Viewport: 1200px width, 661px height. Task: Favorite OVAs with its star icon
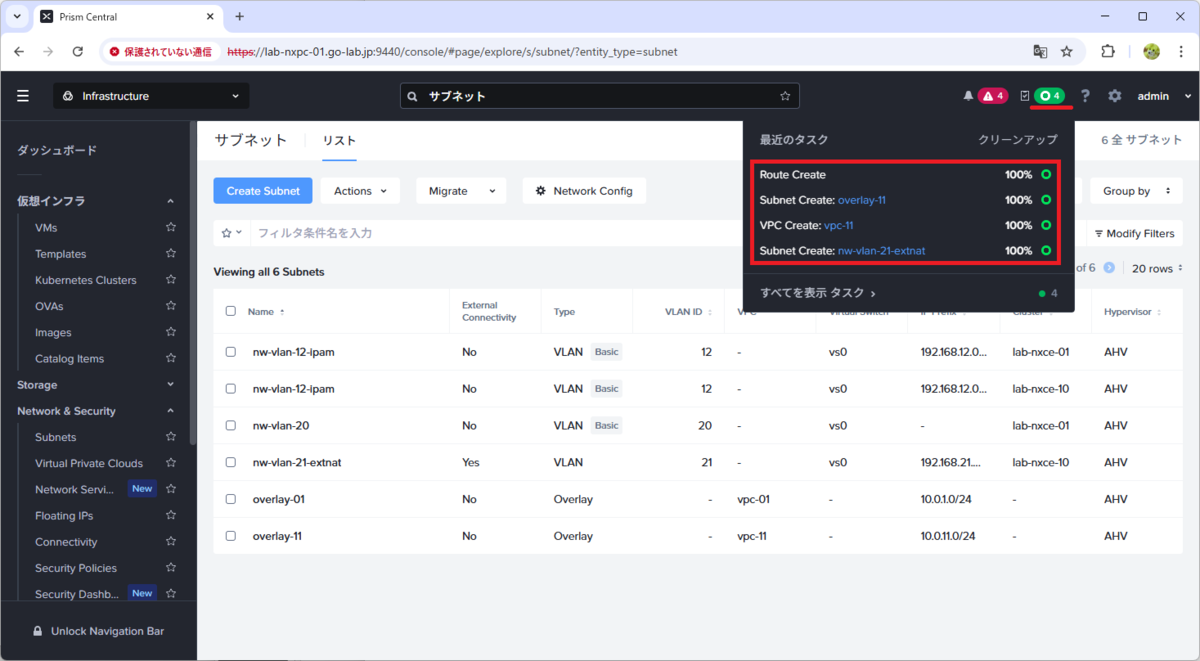(x=171, y=306)
